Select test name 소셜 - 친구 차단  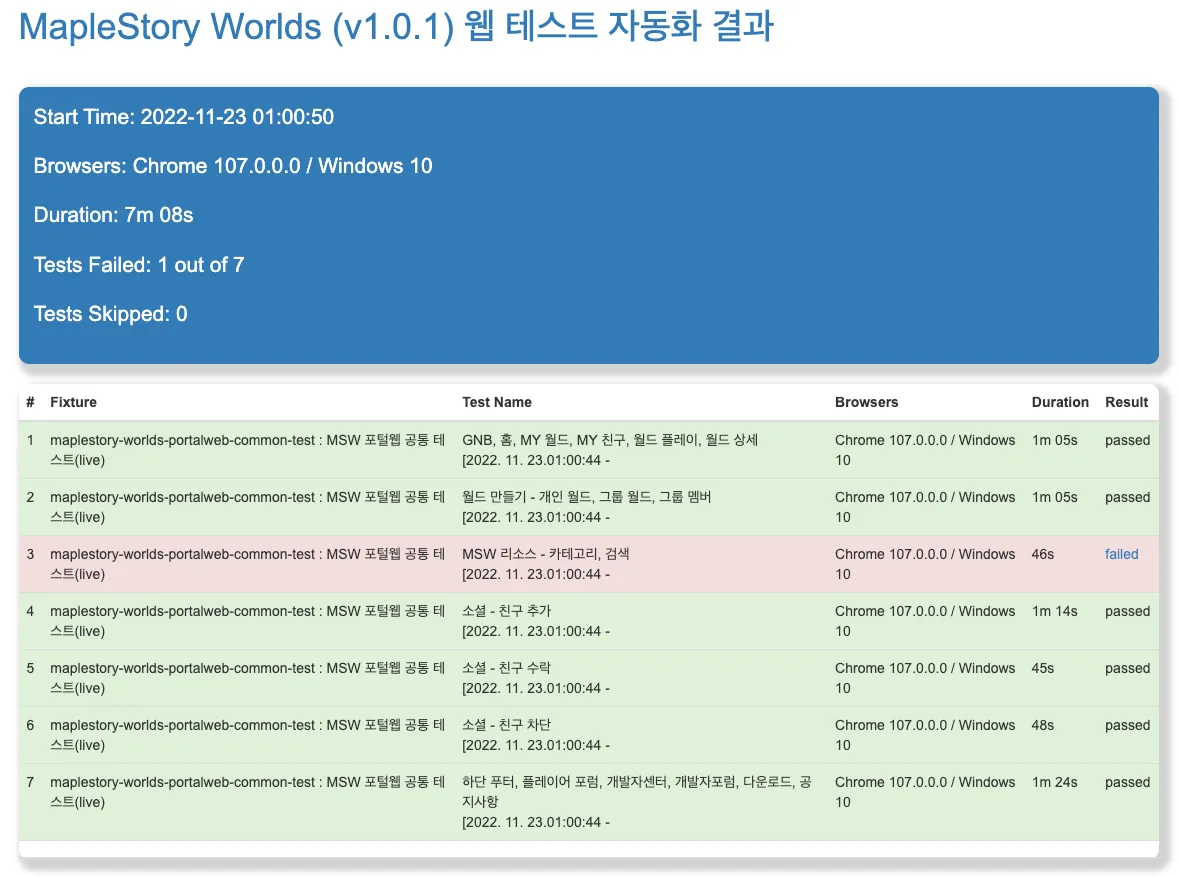(506, 725)
